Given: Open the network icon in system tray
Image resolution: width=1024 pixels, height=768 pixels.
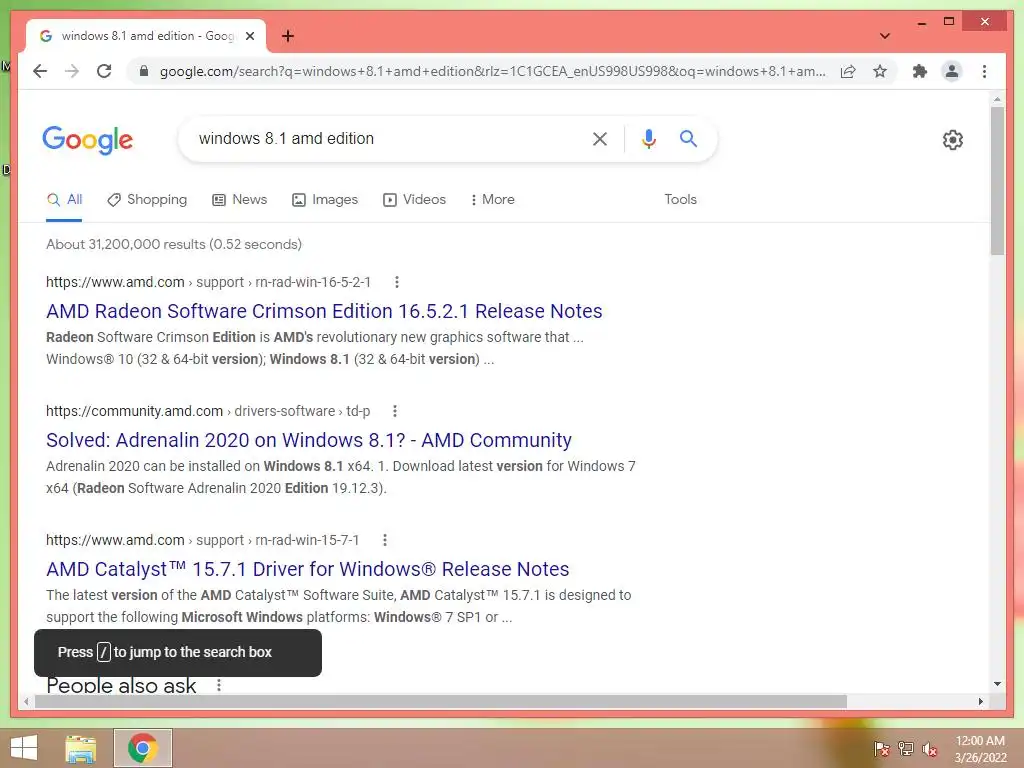Looking at the screenshot, I should point(906,748).
